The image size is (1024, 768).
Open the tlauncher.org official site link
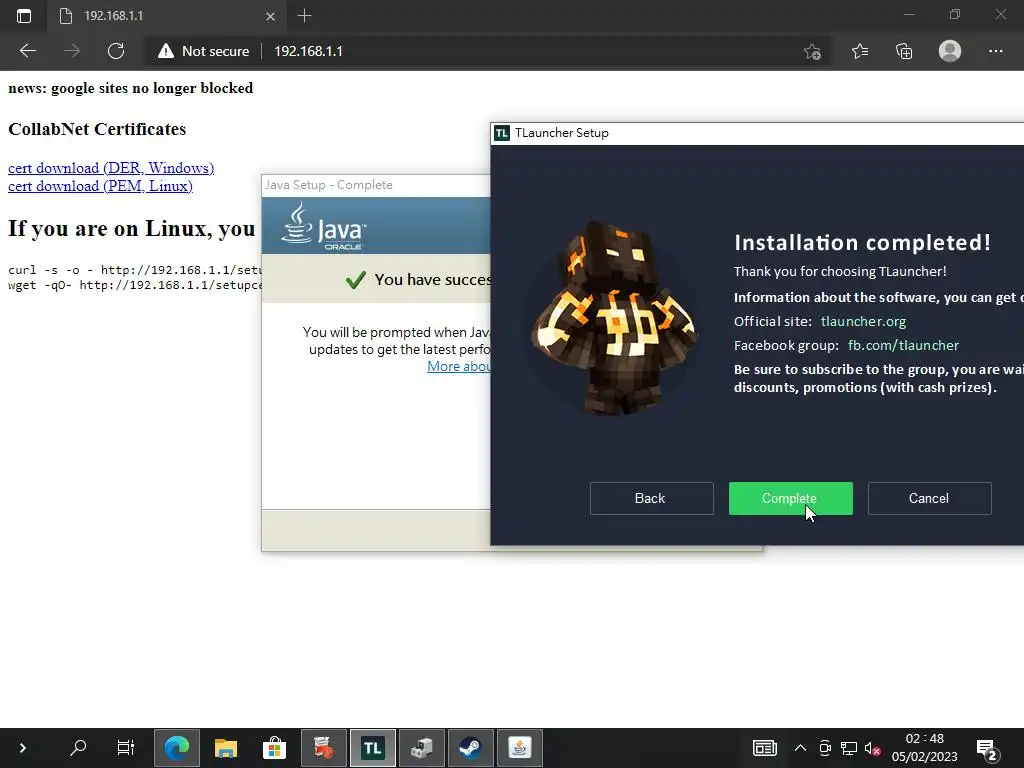pos(863,321)
